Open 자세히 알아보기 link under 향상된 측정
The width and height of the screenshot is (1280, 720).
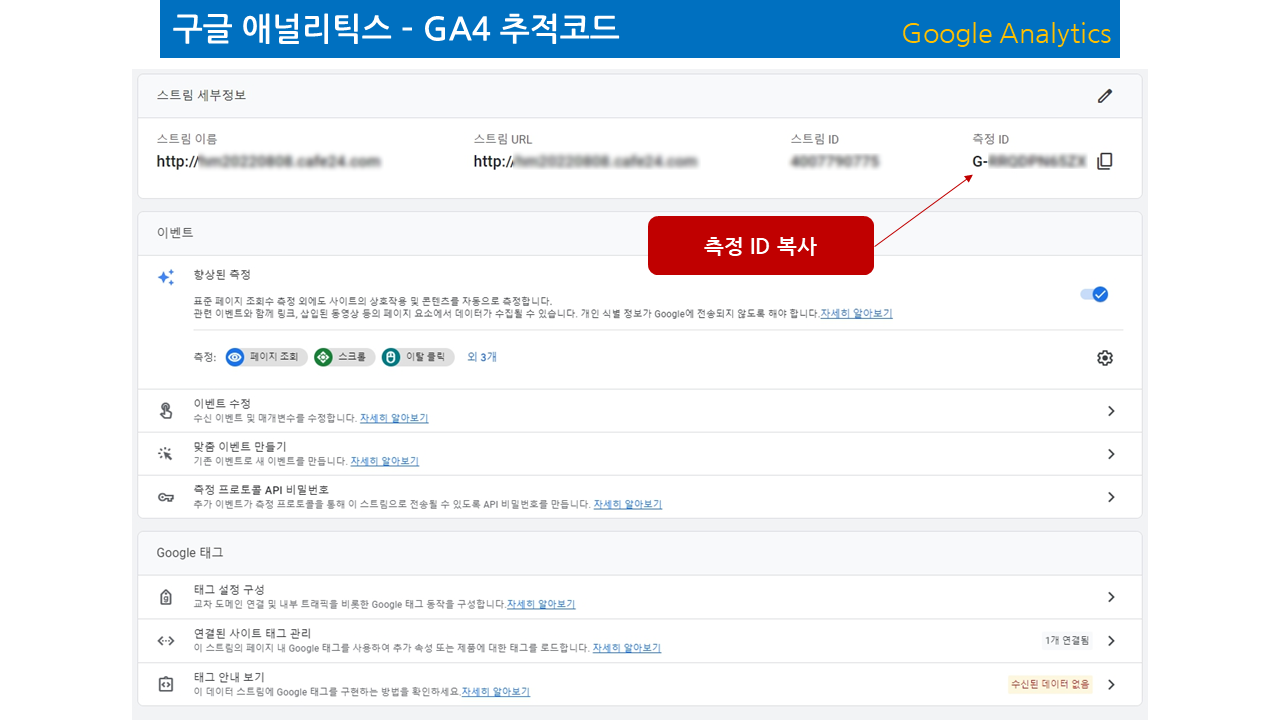point(856,313)
